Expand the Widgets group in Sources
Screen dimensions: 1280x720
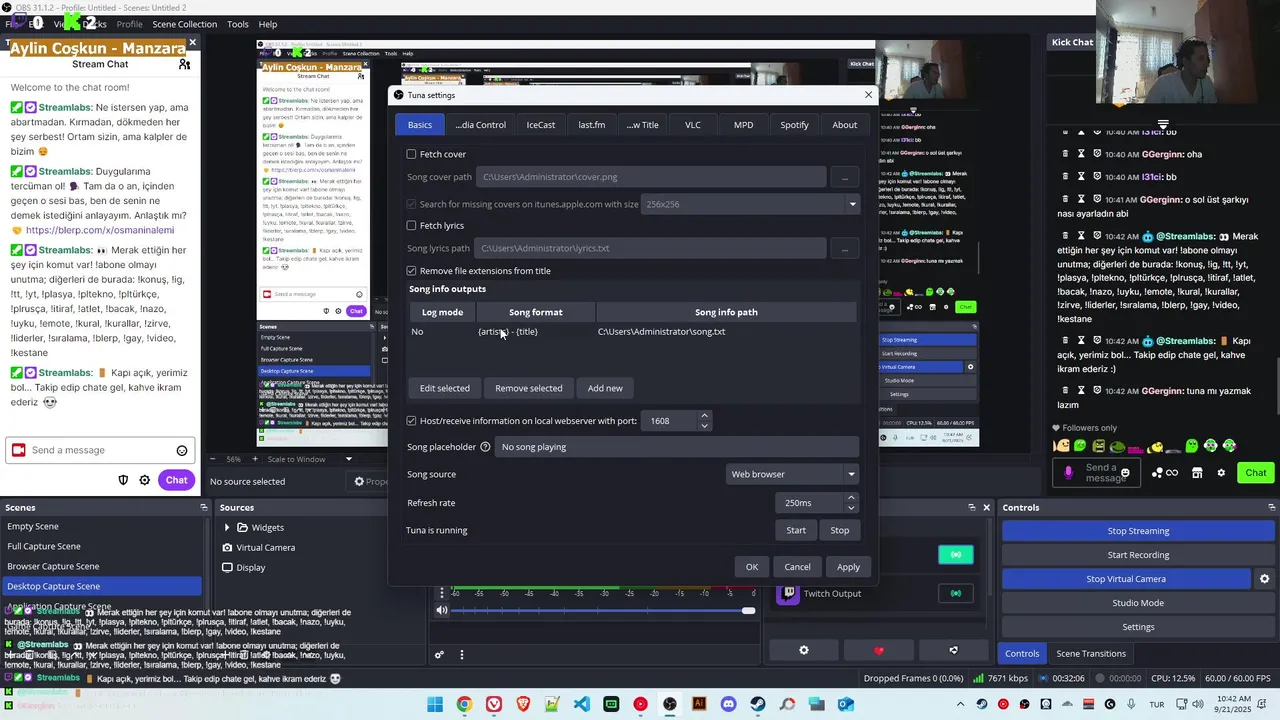(x=227, y=527)
